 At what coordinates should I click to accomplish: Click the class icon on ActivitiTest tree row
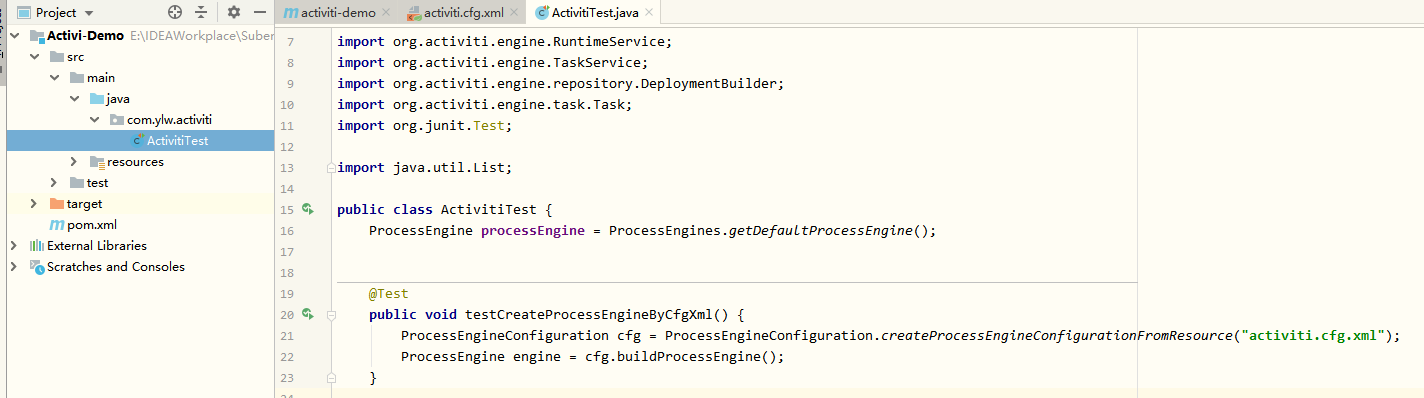137,141
